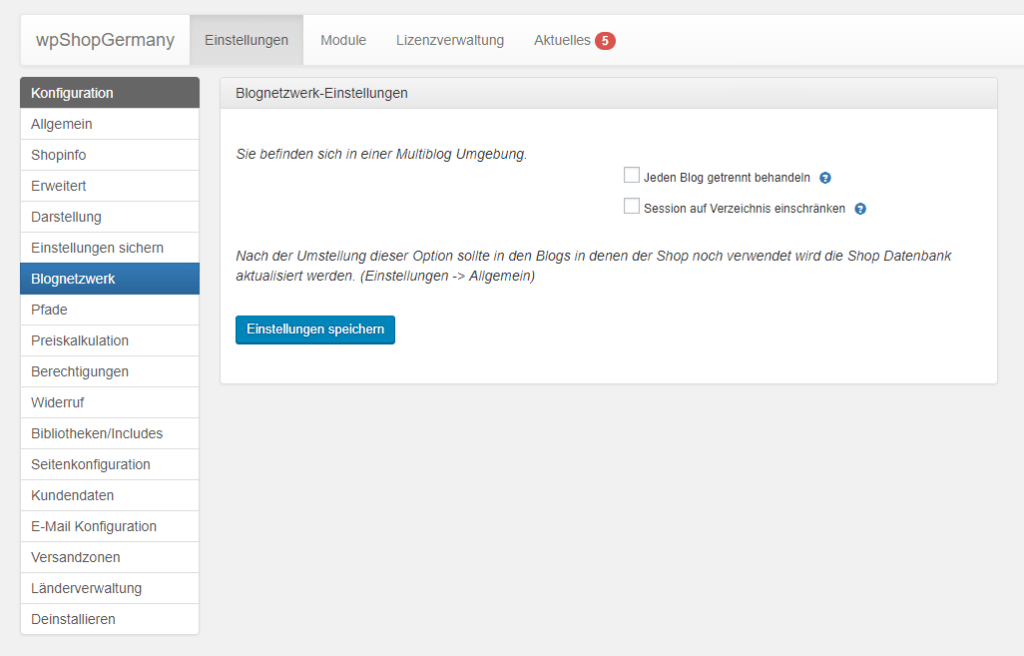Click the Jeden Blog getrennt behandeln label
Screen dimensions: 1024x656
727,178
